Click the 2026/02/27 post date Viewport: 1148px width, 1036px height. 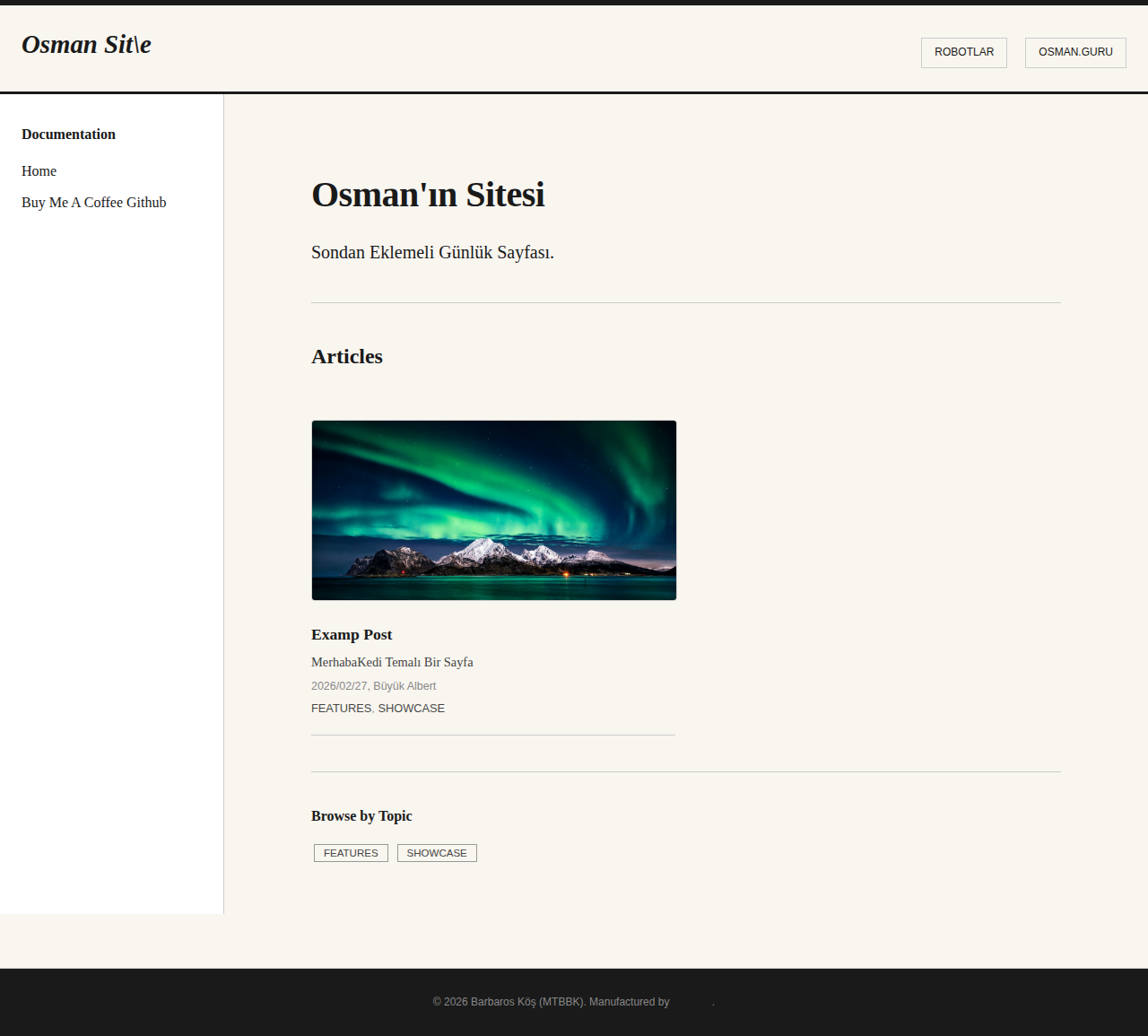pos(339,685)
